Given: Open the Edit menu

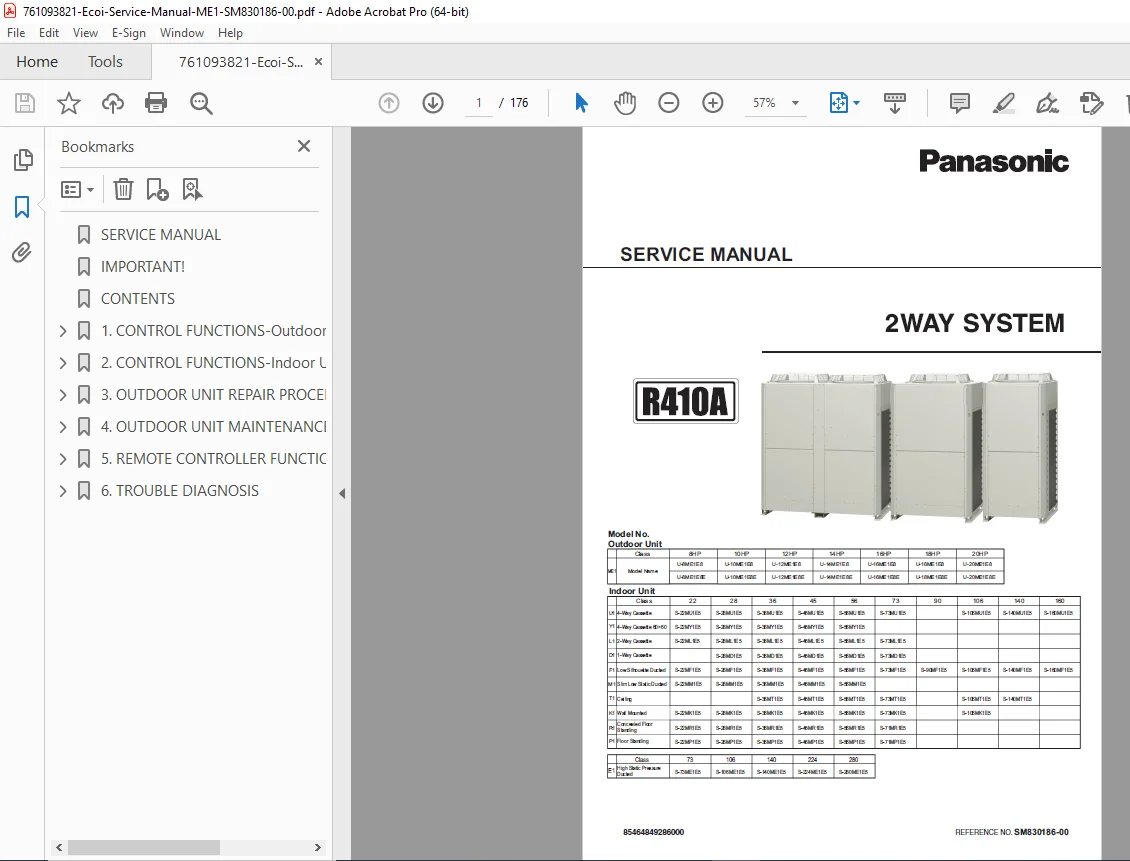Looking at the screenshot, I should (49, 32).
